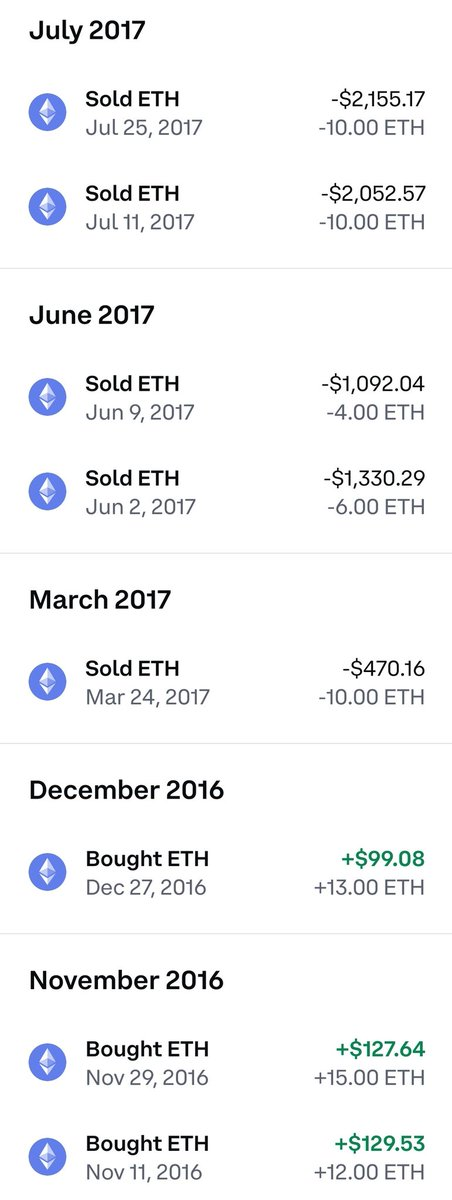Viewport: 452px width, 1200px height.
Task: Open the -$2,155.17 Sold ETH transaction
Action: click(226, 113)
